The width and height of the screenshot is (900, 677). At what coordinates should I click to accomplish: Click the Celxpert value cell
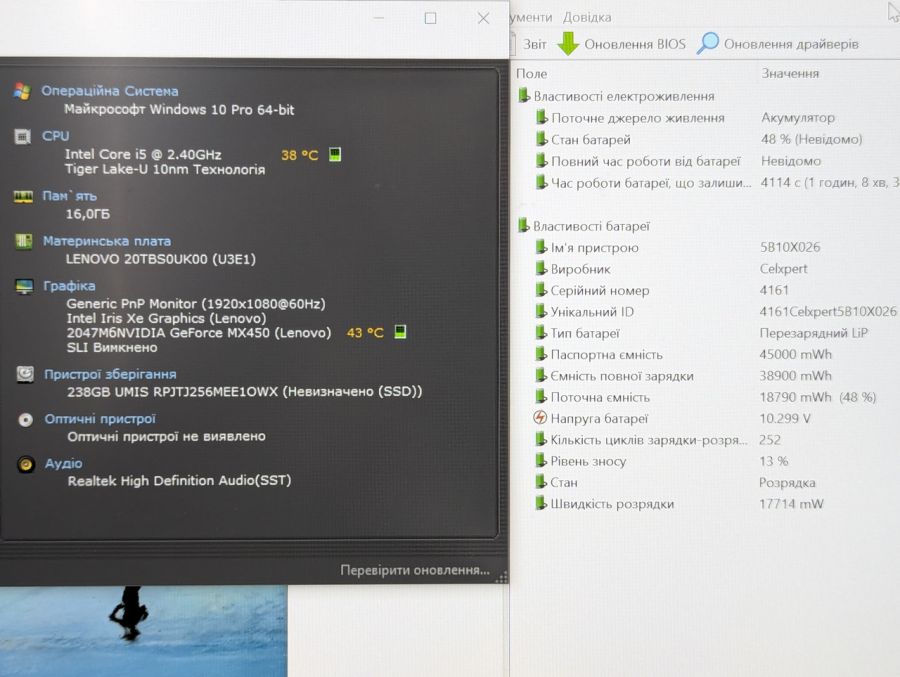pos(783,269)
